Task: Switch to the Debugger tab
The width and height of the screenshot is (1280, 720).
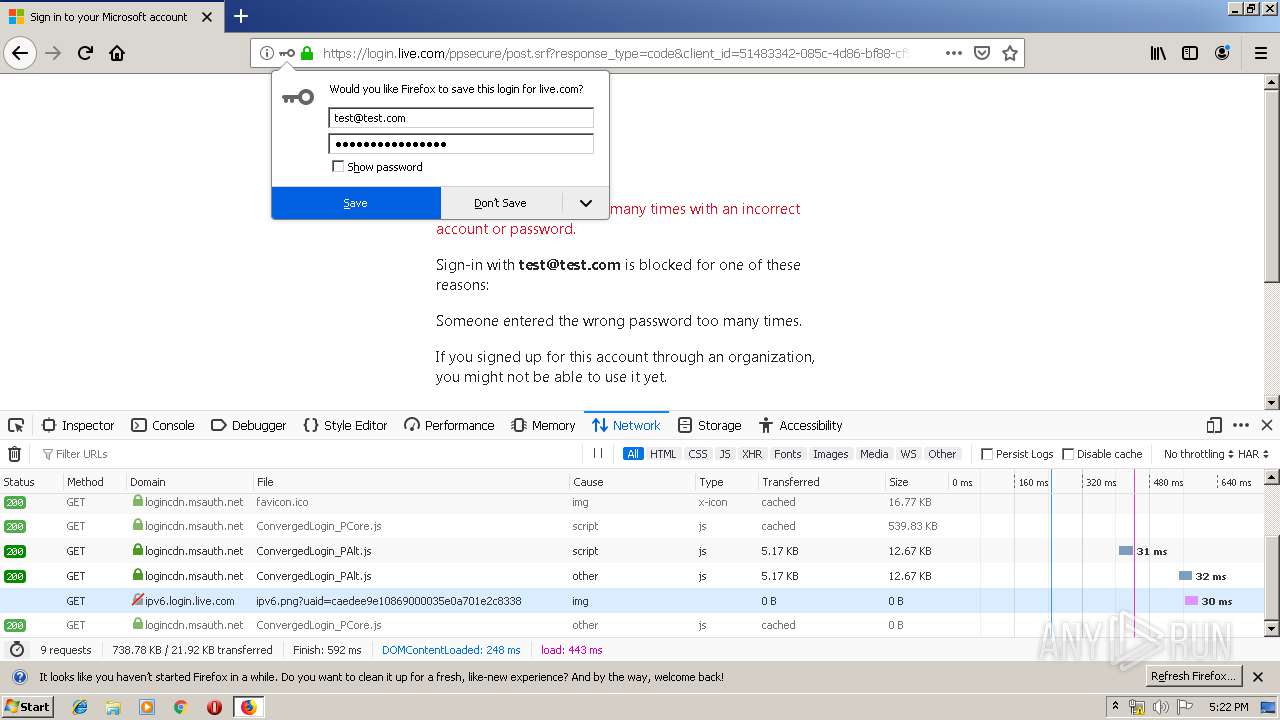Action: 249,425
